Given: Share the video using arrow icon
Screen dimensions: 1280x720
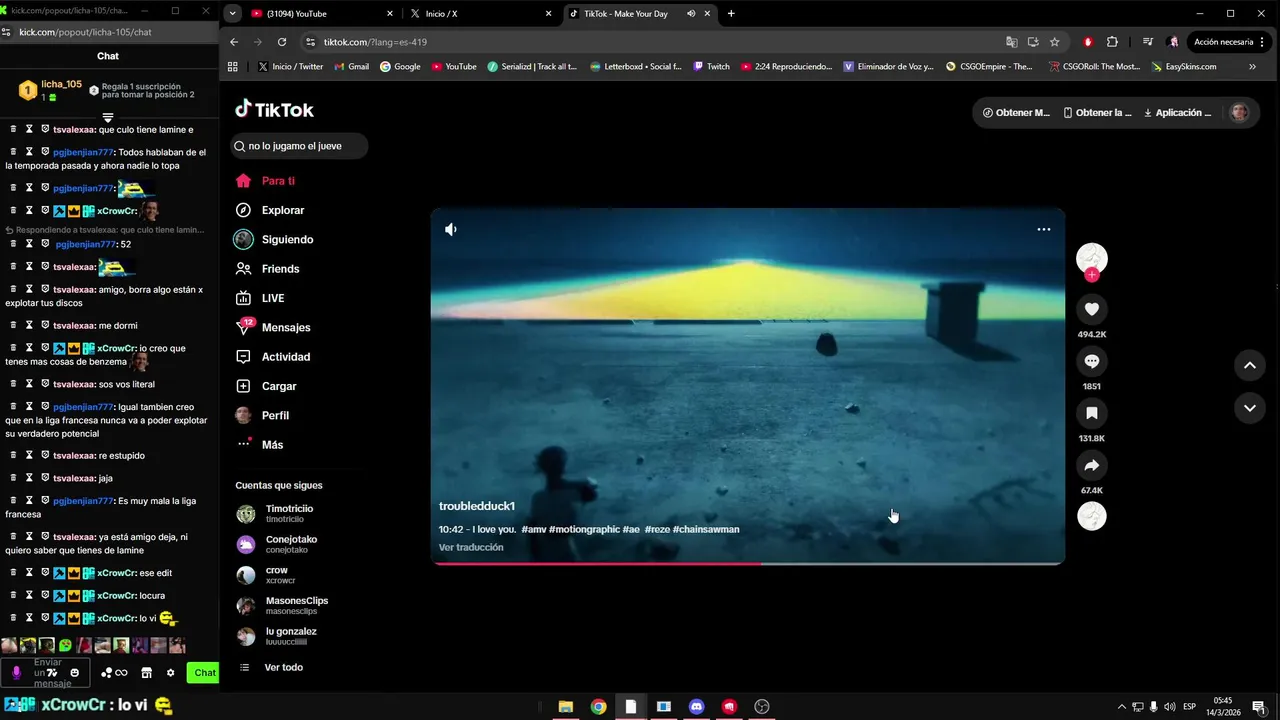Looking at the screenshot, I should click(x=1091, y=465).
